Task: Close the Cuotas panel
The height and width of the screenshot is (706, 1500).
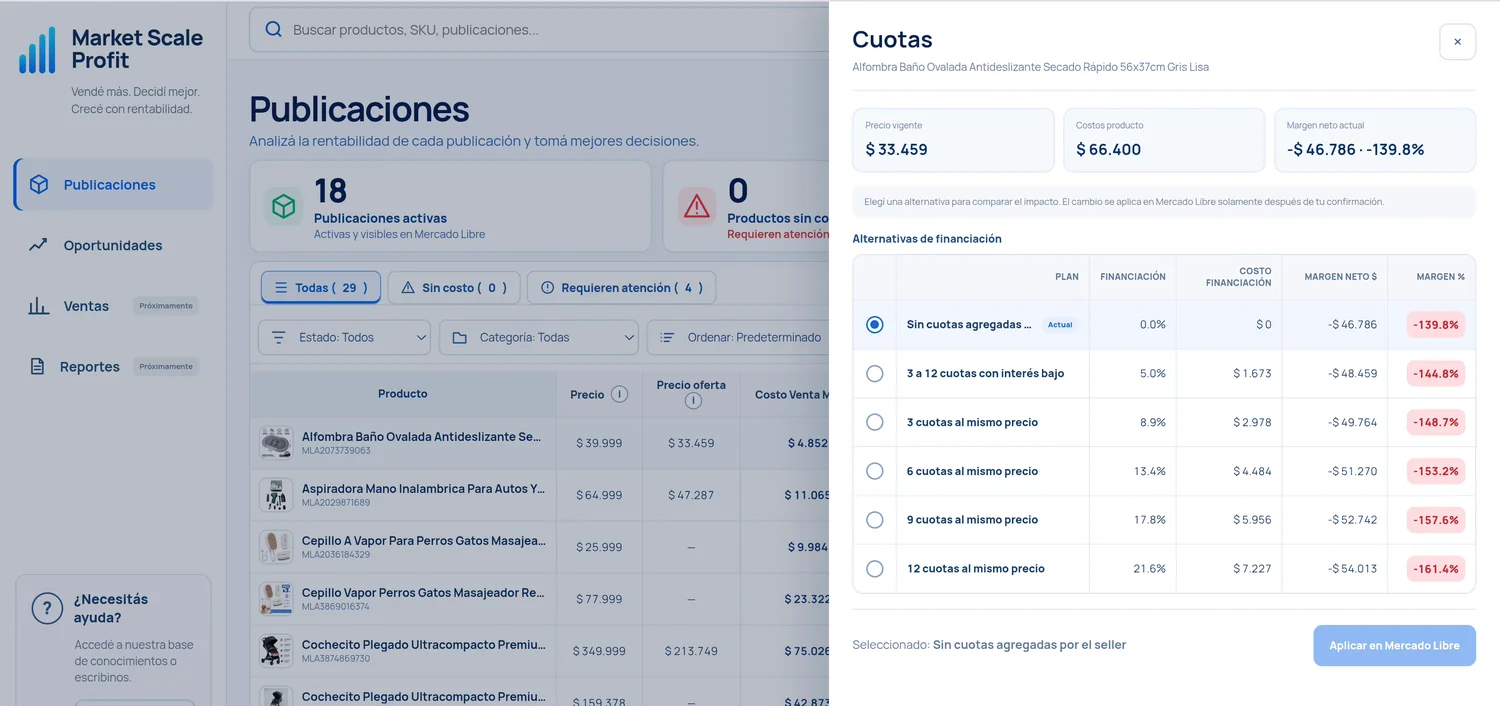Action: point(1457,42)
